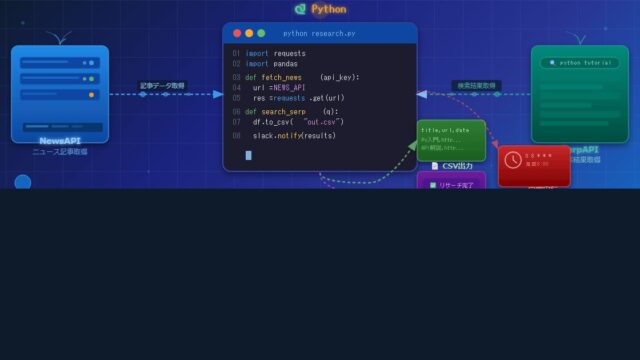Image resolution: width=640 pixels, height=360 pixels.
Task: Click the python tutorial search field
Action: click(x=580, y=63)
